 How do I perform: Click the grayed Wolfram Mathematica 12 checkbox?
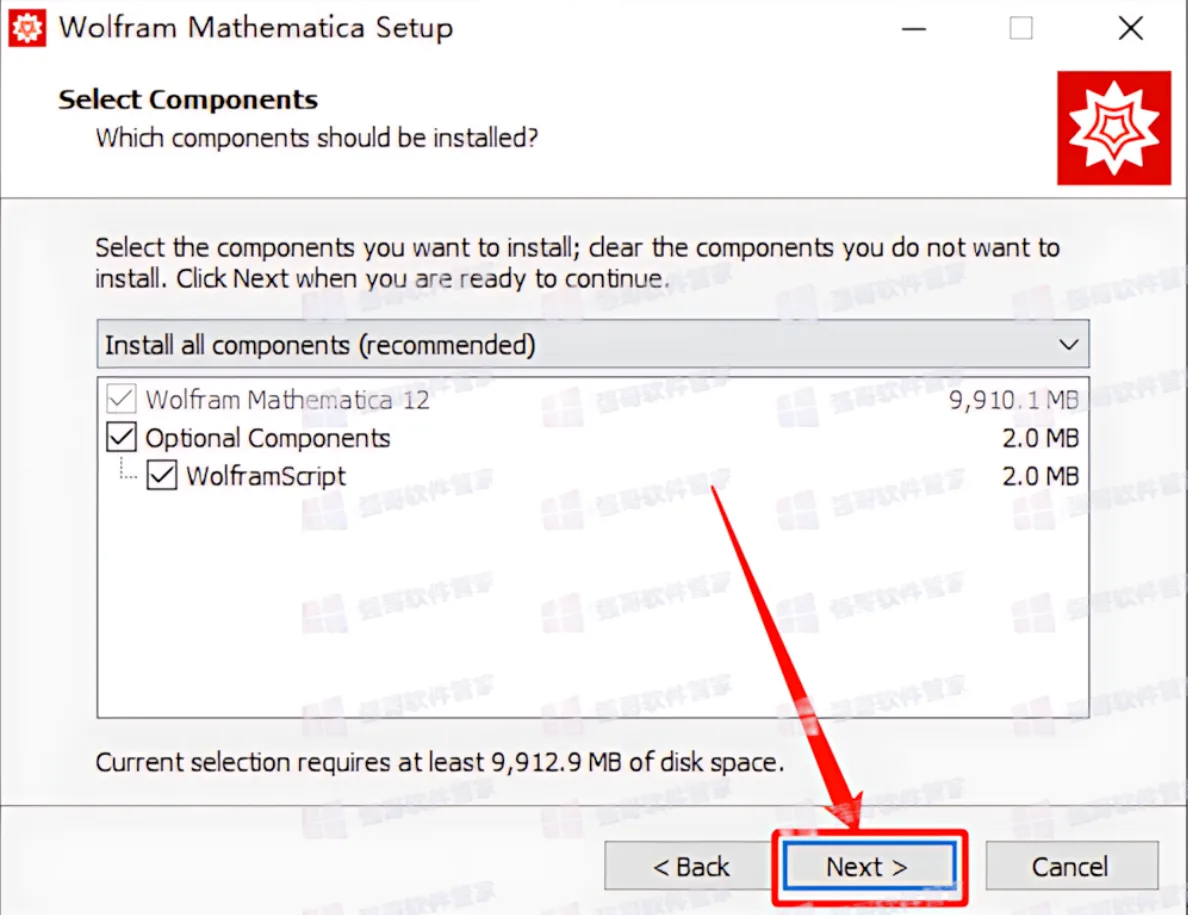[121, 398]
